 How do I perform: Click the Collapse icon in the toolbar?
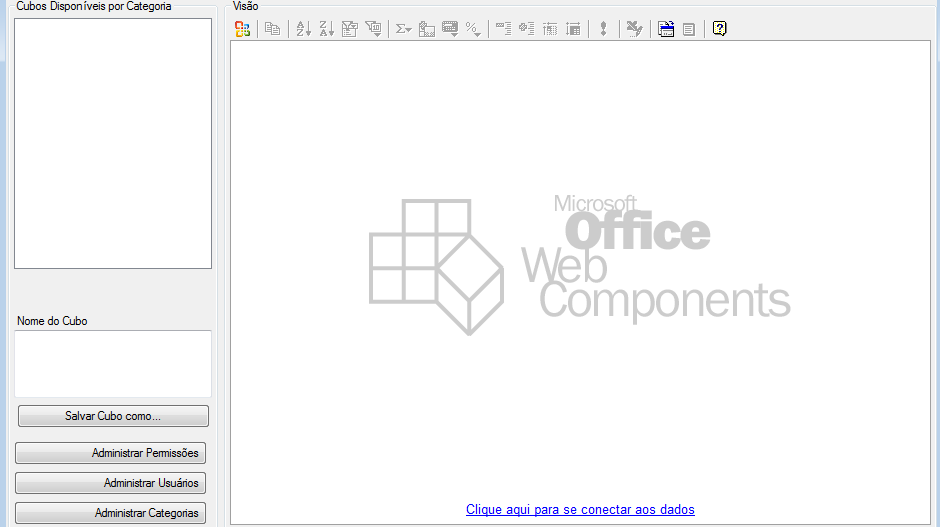click(x=503, y=29)
